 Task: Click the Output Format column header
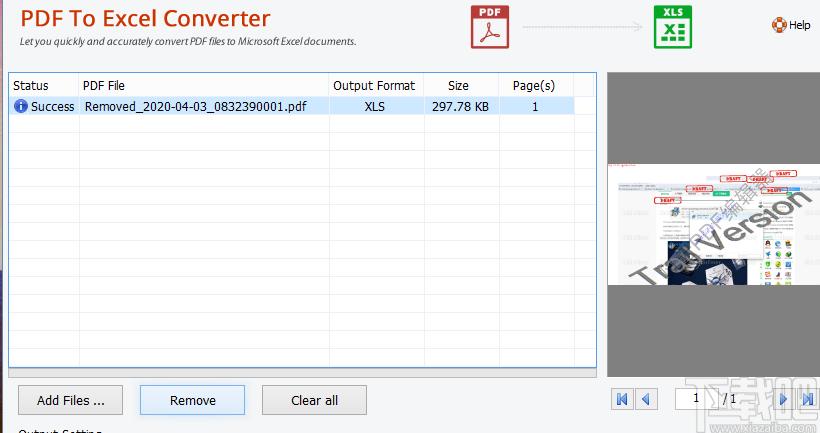pos(376,85)
